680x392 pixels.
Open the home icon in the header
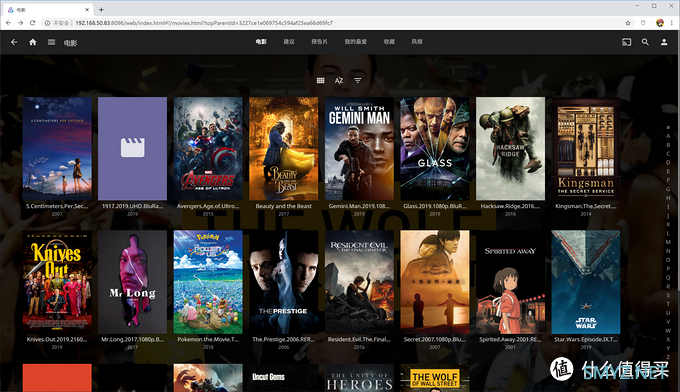(33, 42)
